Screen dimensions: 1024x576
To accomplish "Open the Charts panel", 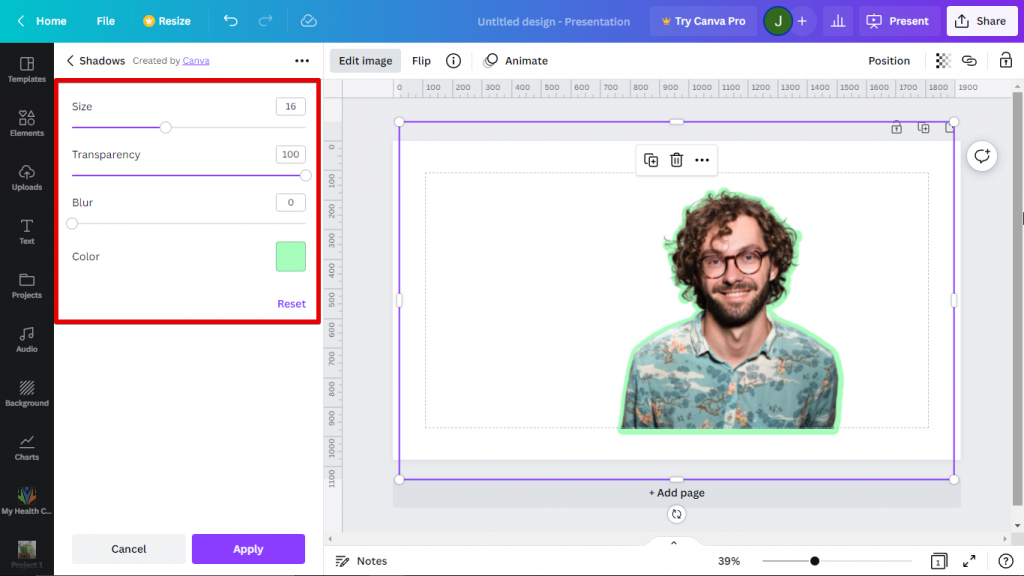I will 26,448.
